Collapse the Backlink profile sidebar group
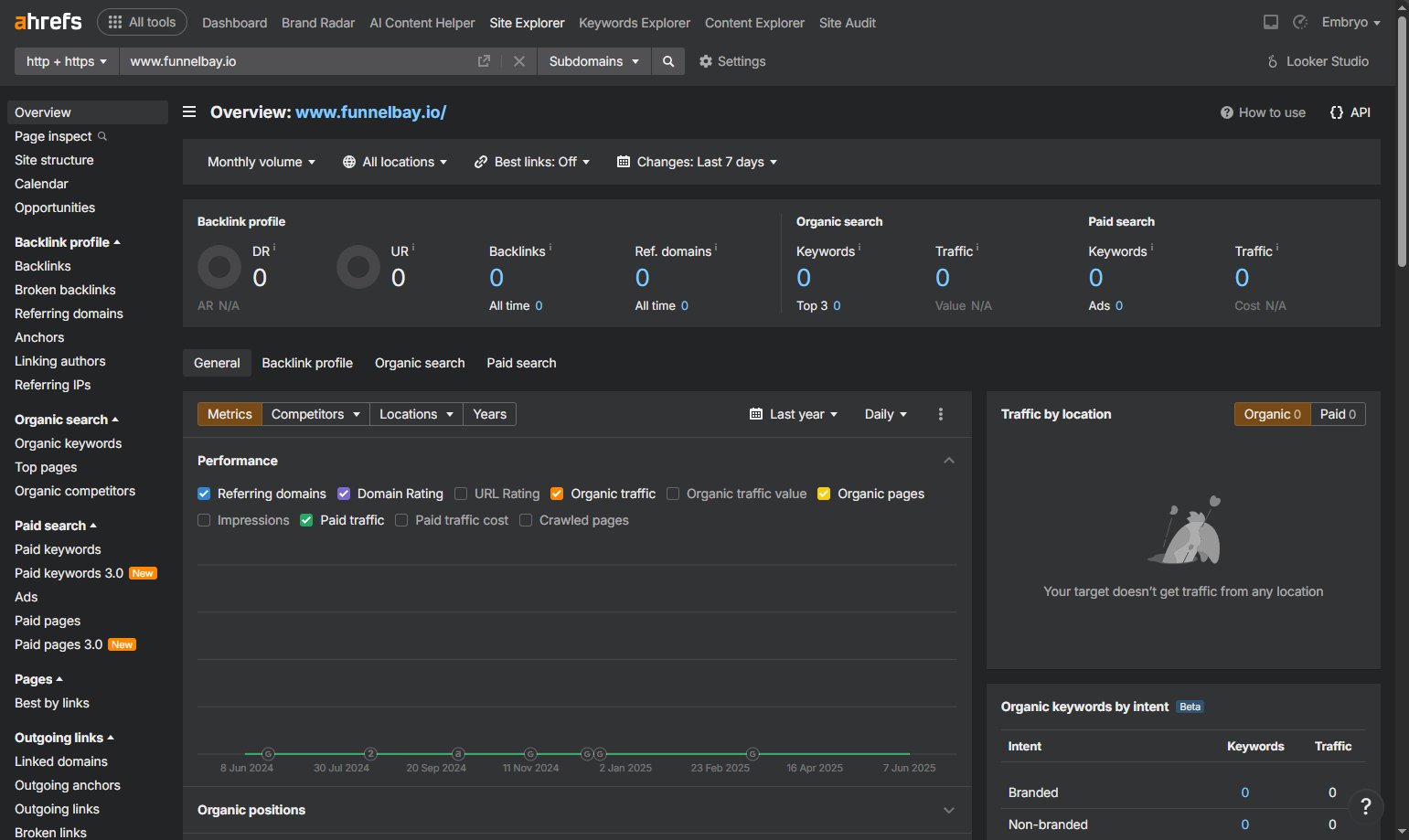Screen dimensions: 1409x840 click(68, 242)
